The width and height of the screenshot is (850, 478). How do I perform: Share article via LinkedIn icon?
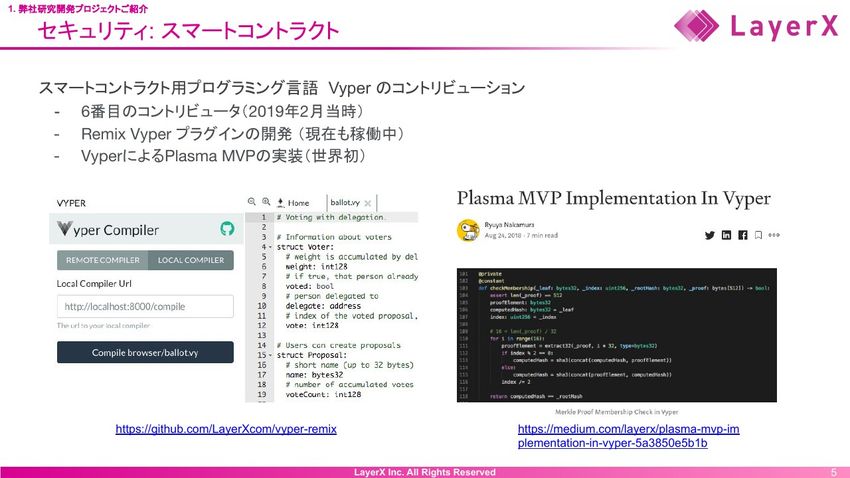coord(726,235)
